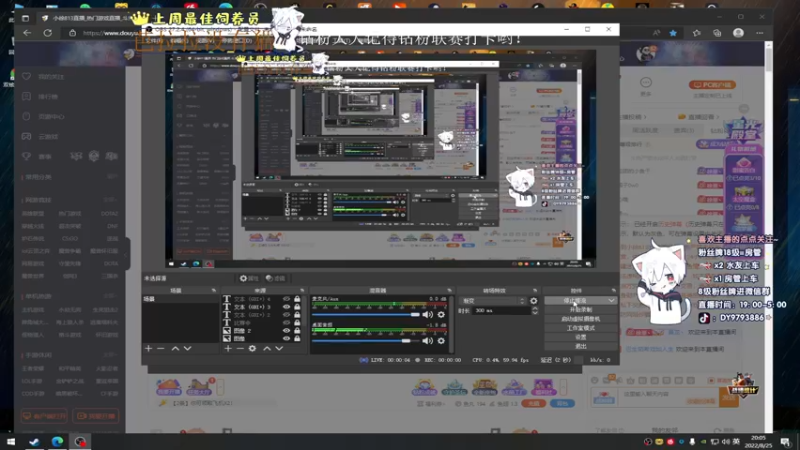Mute the desktop audio speaker icon
The width and height of the screenshot is (800, 450).
[428, 341]
